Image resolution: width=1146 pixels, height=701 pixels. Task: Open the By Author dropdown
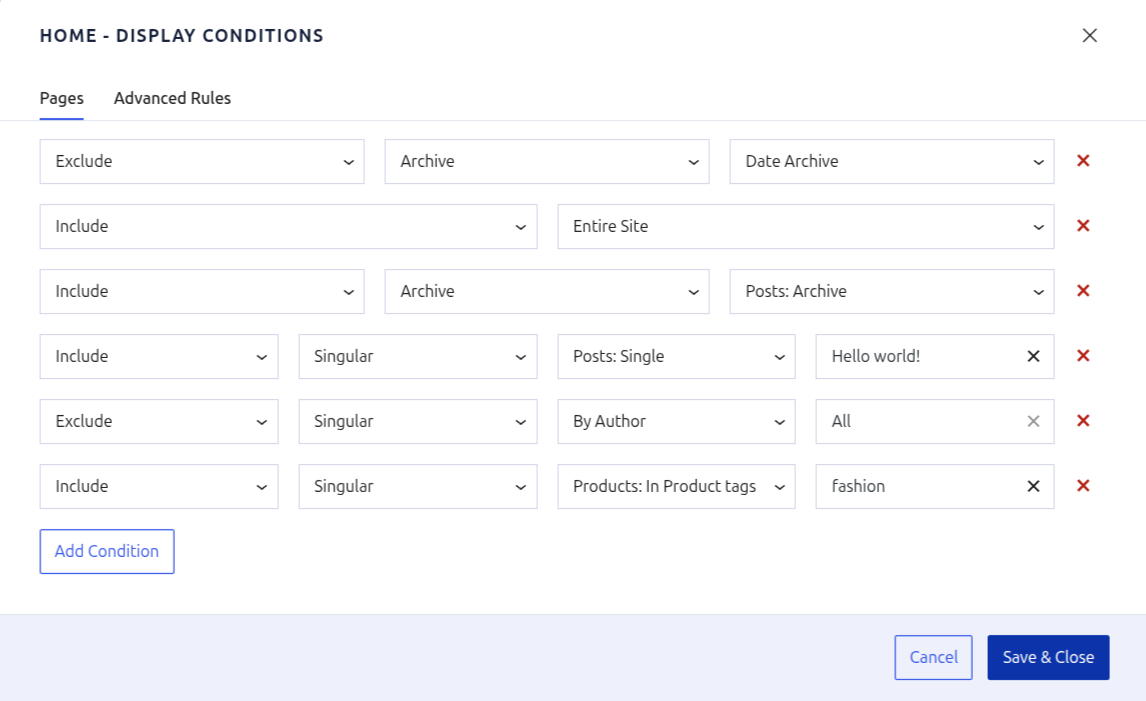[676, 421]
